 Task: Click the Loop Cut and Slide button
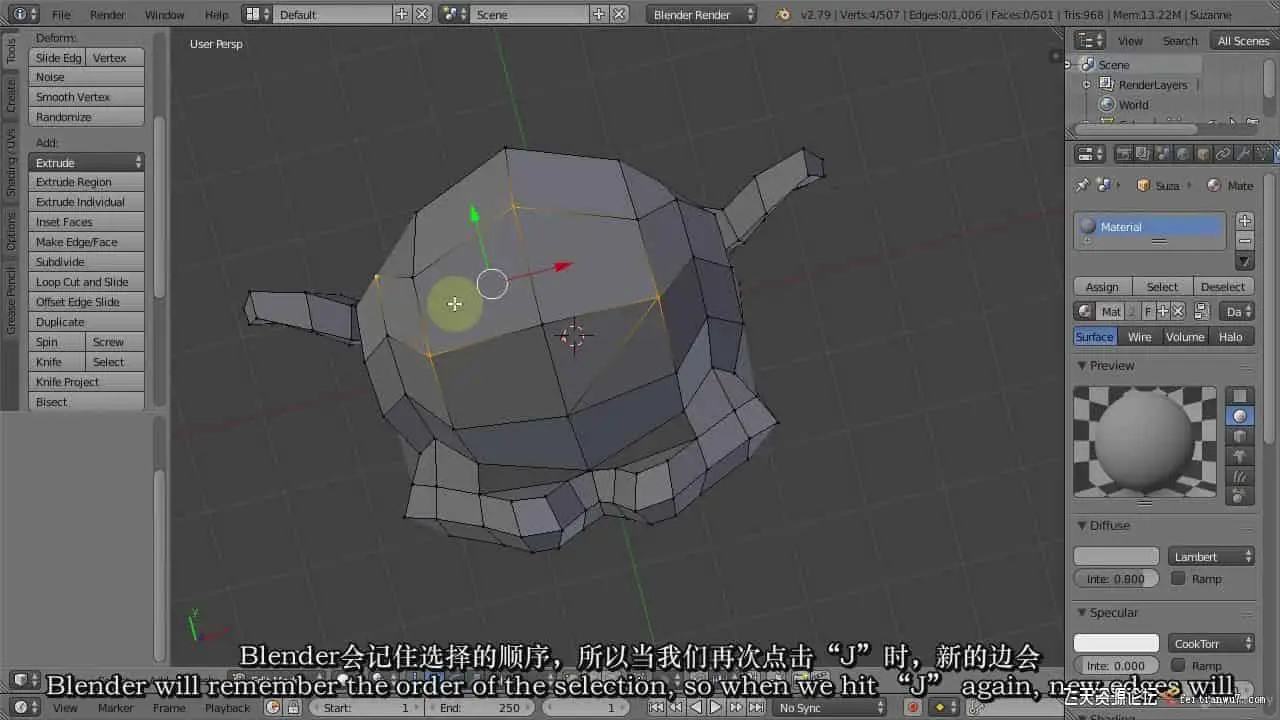click(x=87, y=282)
